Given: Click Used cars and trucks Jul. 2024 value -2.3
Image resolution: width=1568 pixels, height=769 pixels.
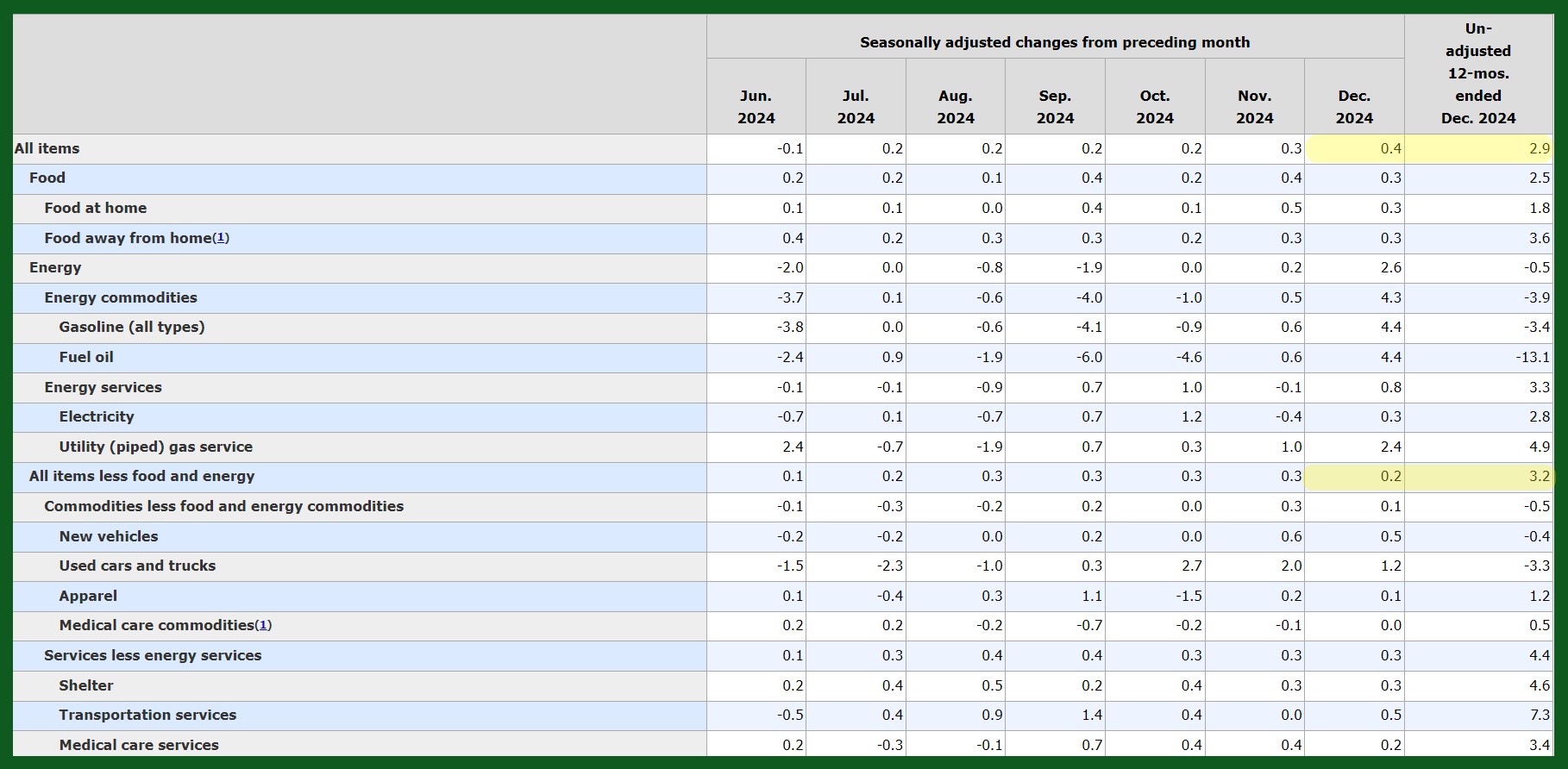Looking at the screenshot, I should 890,566.
